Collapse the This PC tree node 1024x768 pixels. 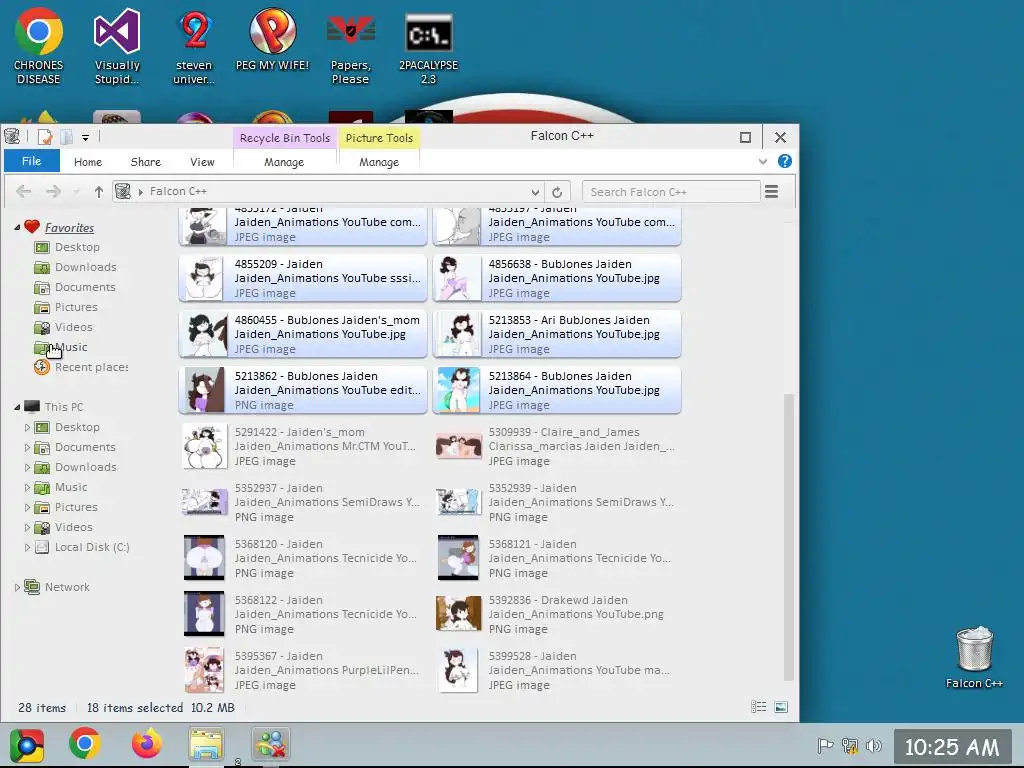[17, 407]
